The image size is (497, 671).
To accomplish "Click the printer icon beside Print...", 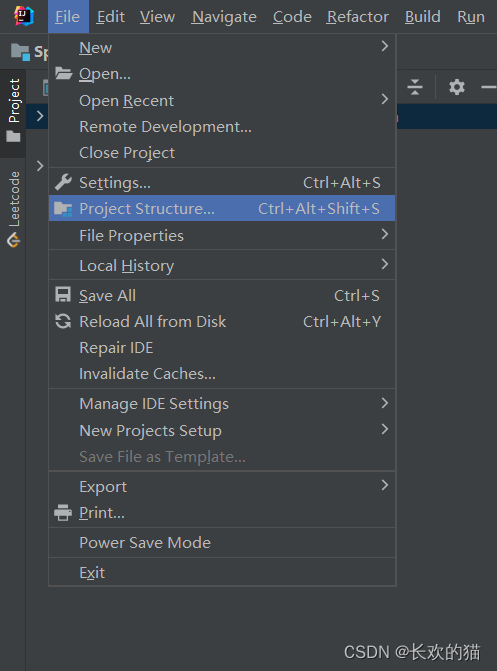I will point(63,512).
